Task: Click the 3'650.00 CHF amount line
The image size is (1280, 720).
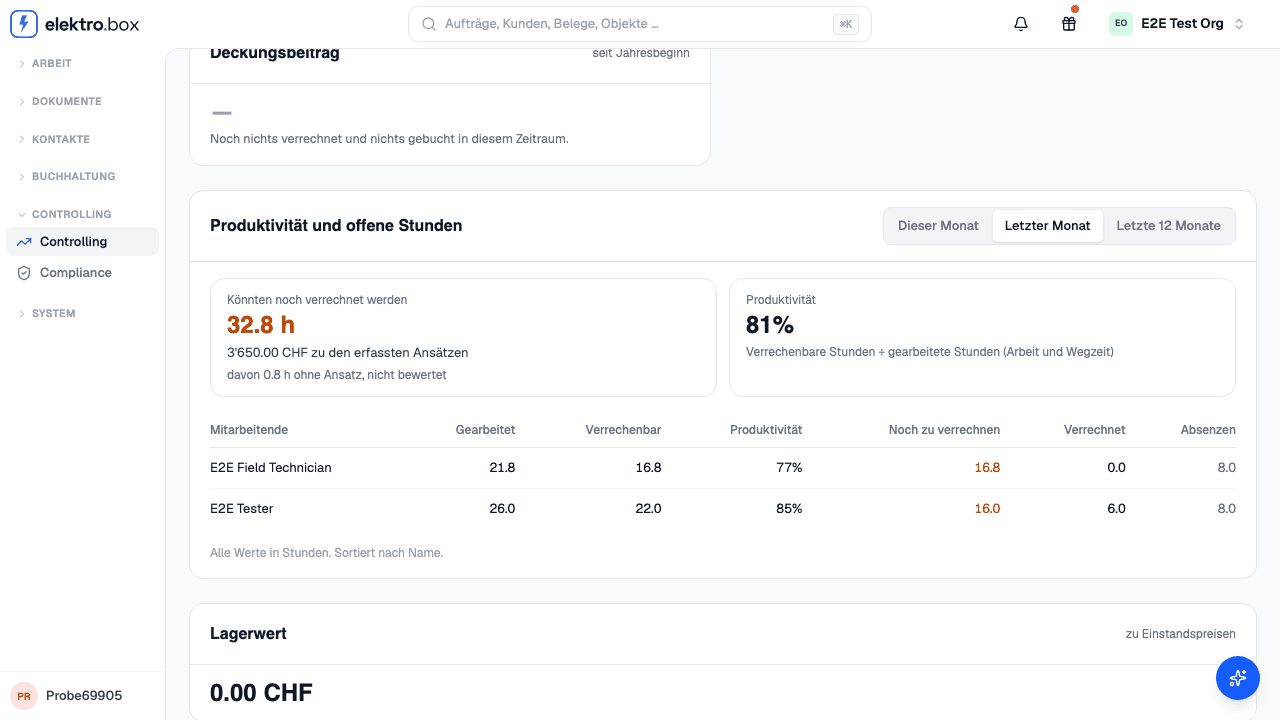Action: pyautogui.click(x=348, y=353)
